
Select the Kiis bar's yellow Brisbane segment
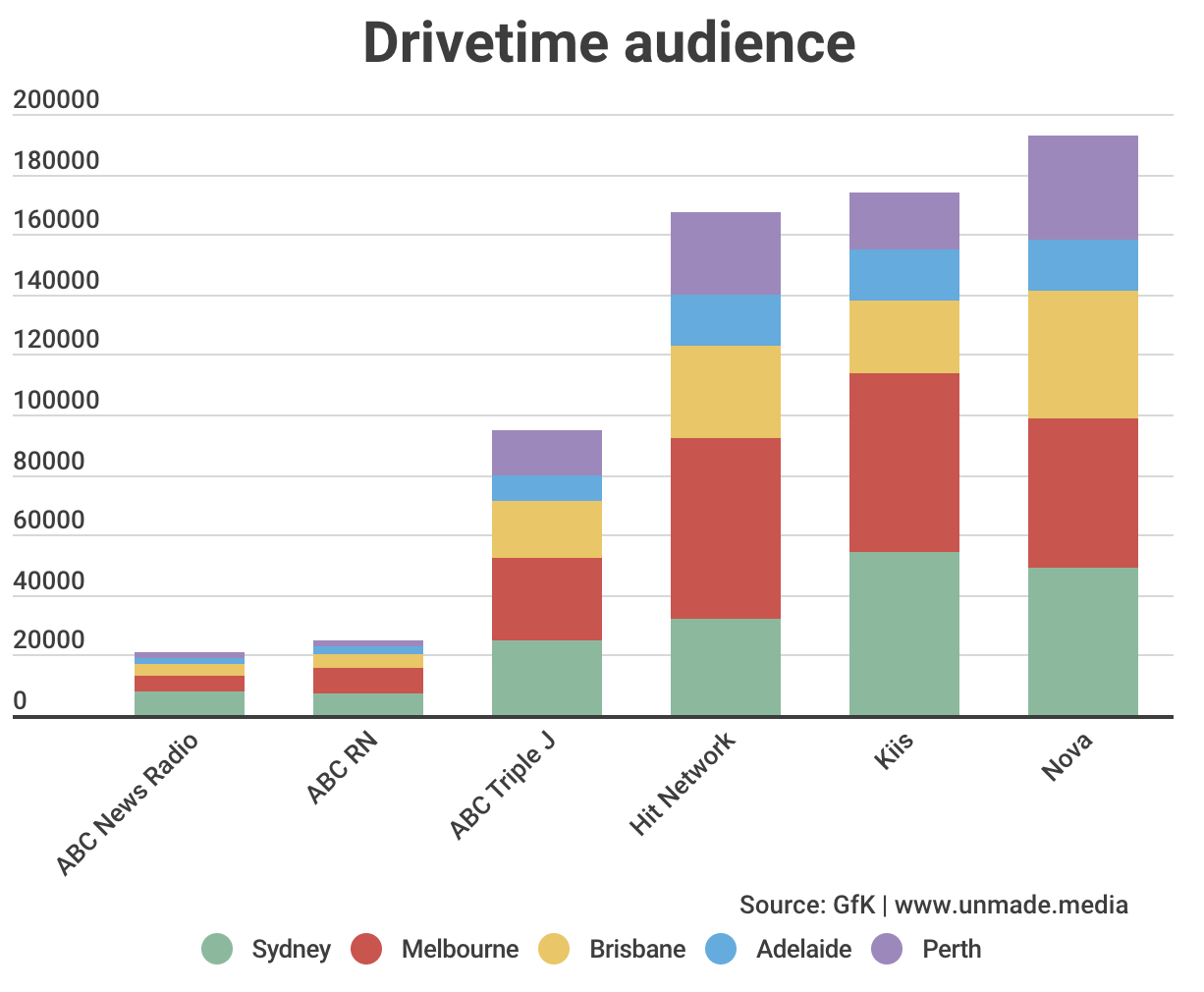904,337
